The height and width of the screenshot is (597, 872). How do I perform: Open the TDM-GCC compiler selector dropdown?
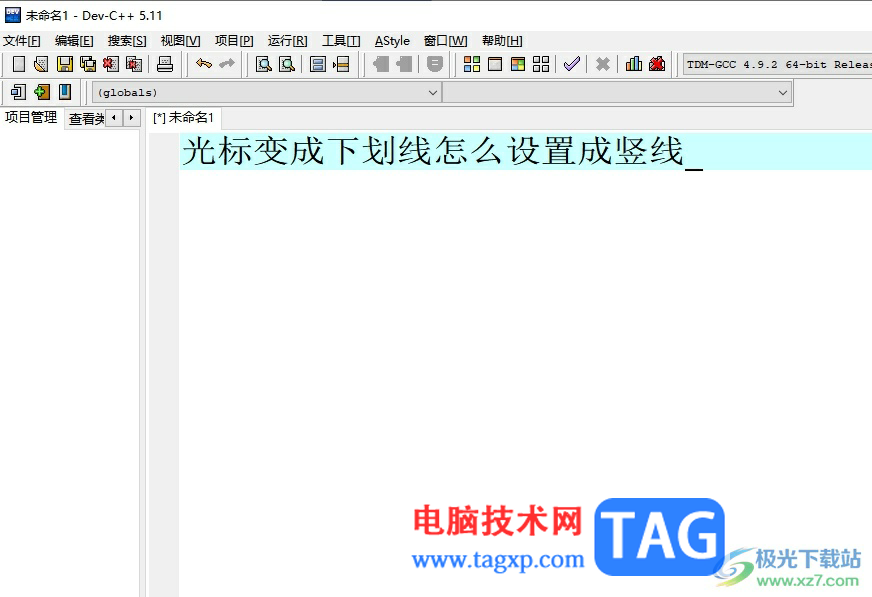(777, 64)
